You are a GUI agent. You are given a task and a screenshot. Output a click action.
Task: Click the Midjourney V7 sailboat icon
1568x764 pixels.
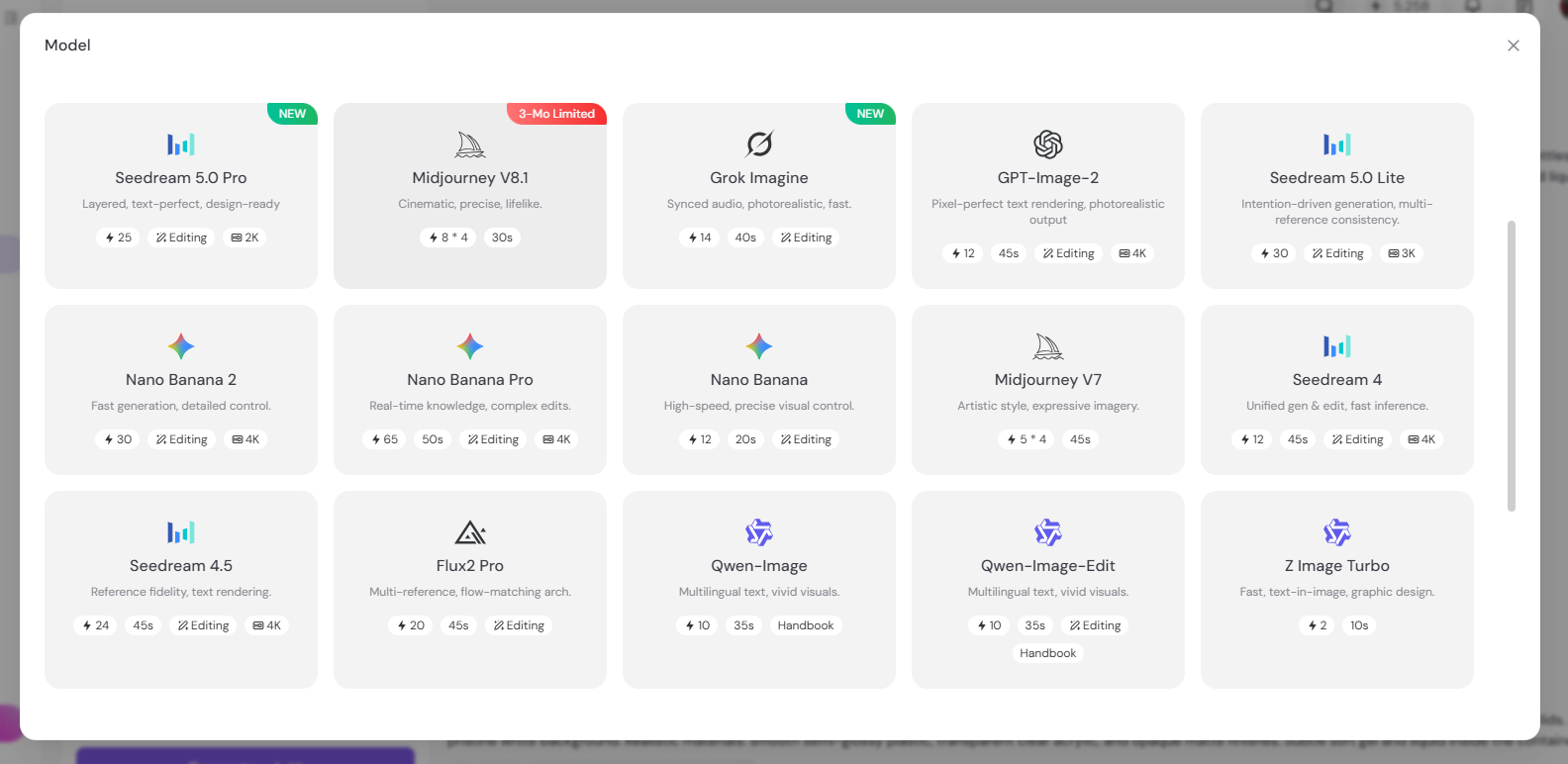tap(1048, 346)
